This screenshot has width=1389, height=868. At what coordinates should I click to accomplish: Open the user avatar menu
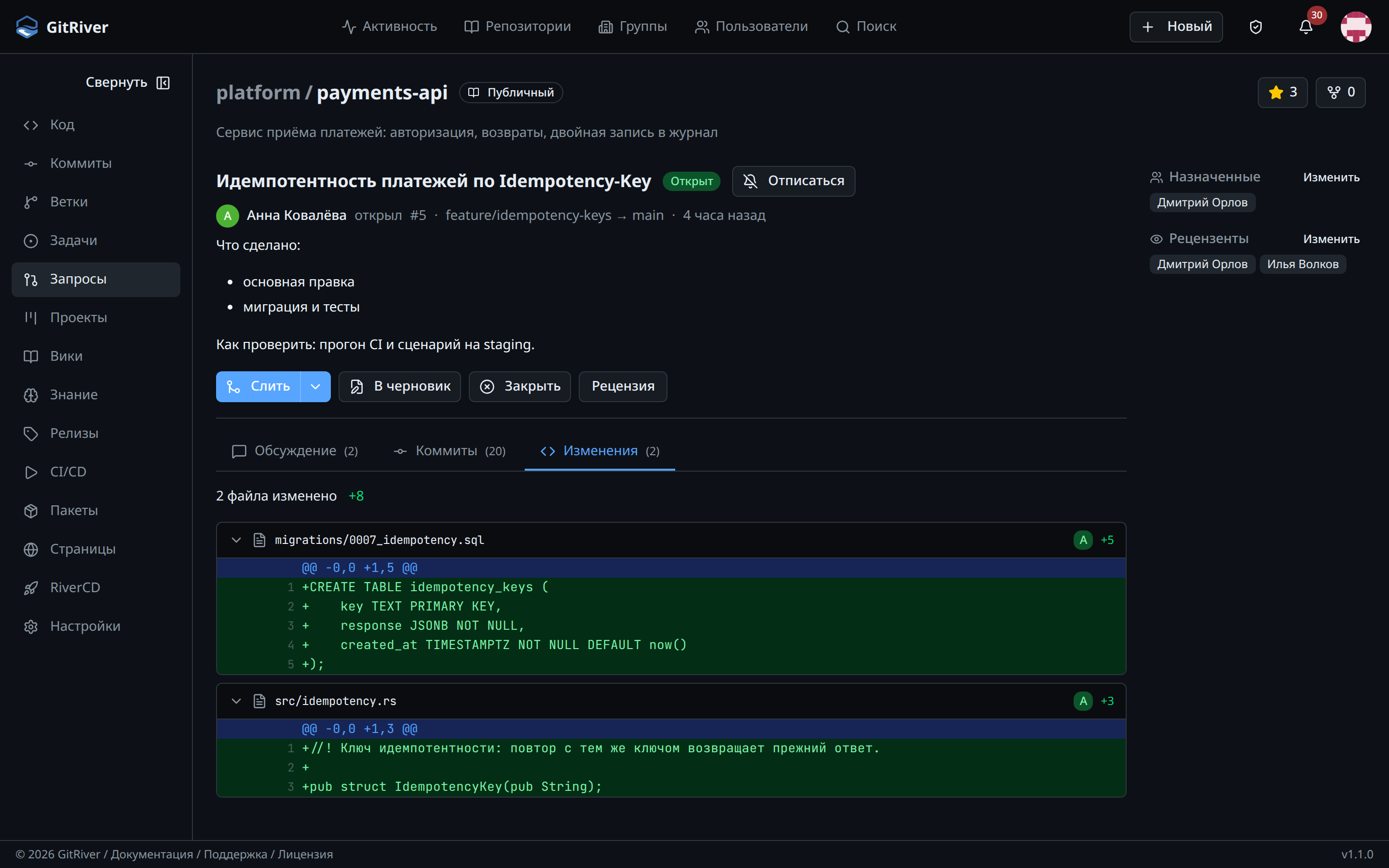[1356, 27]
